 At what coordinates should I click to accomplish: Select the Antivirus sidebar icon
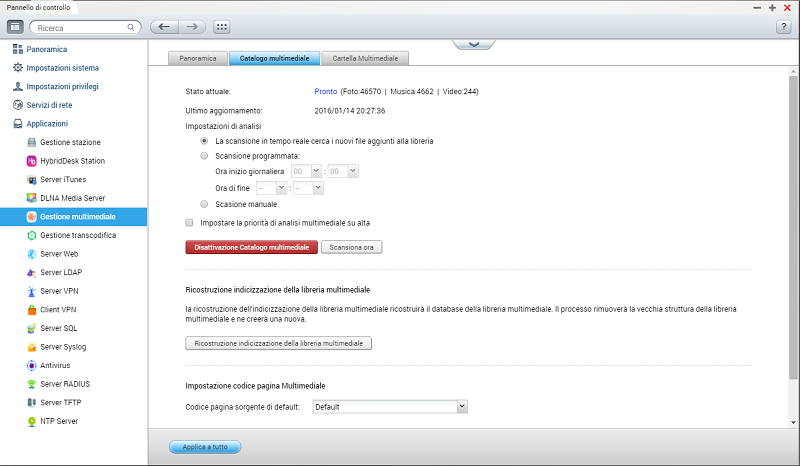coord(32,366)
